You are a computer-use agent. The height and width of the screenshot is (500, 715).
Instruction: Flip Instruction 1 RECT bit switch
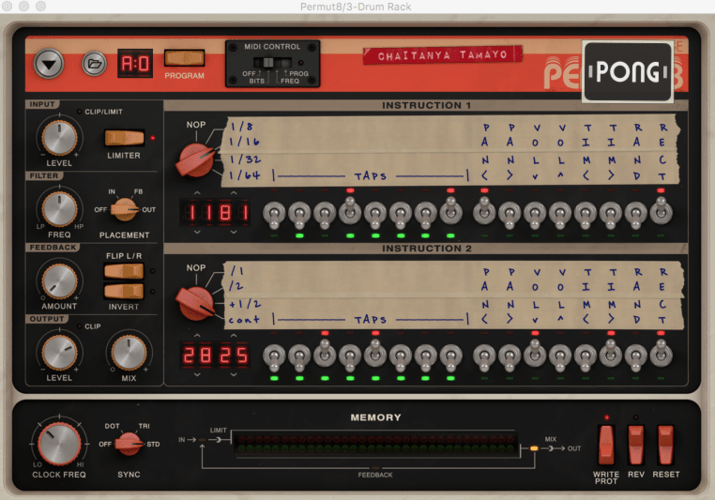tap(661, 211)
